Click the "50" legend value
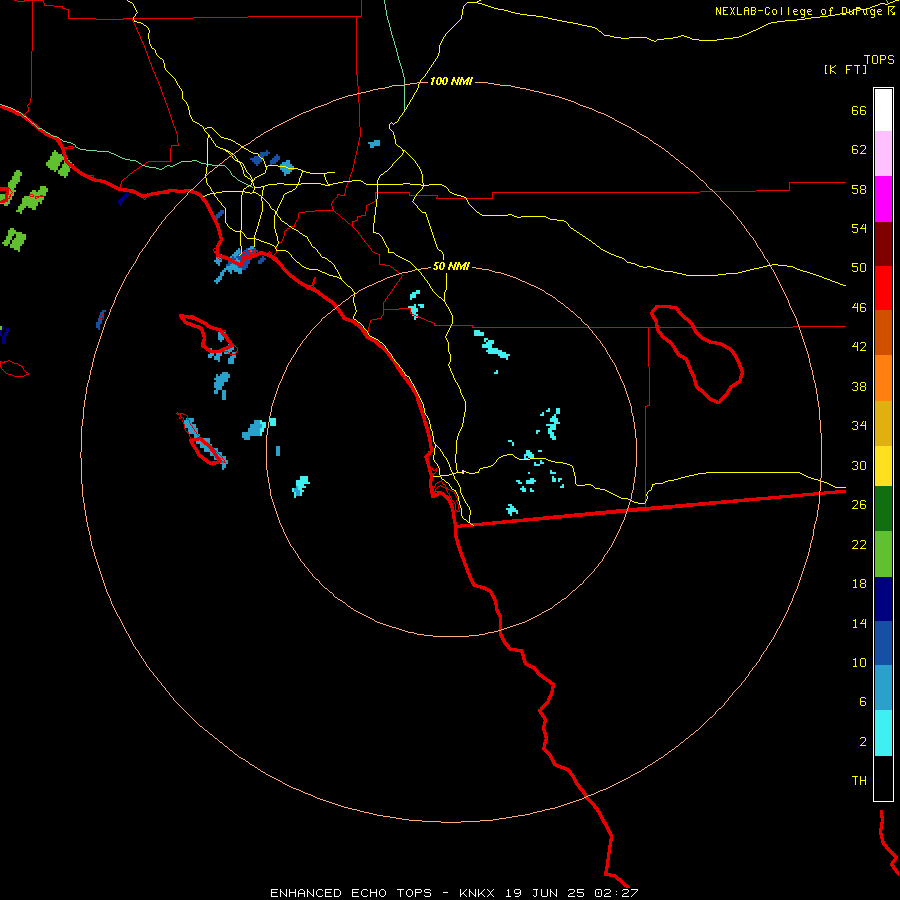The image size is (900, 900). (859, 268)
